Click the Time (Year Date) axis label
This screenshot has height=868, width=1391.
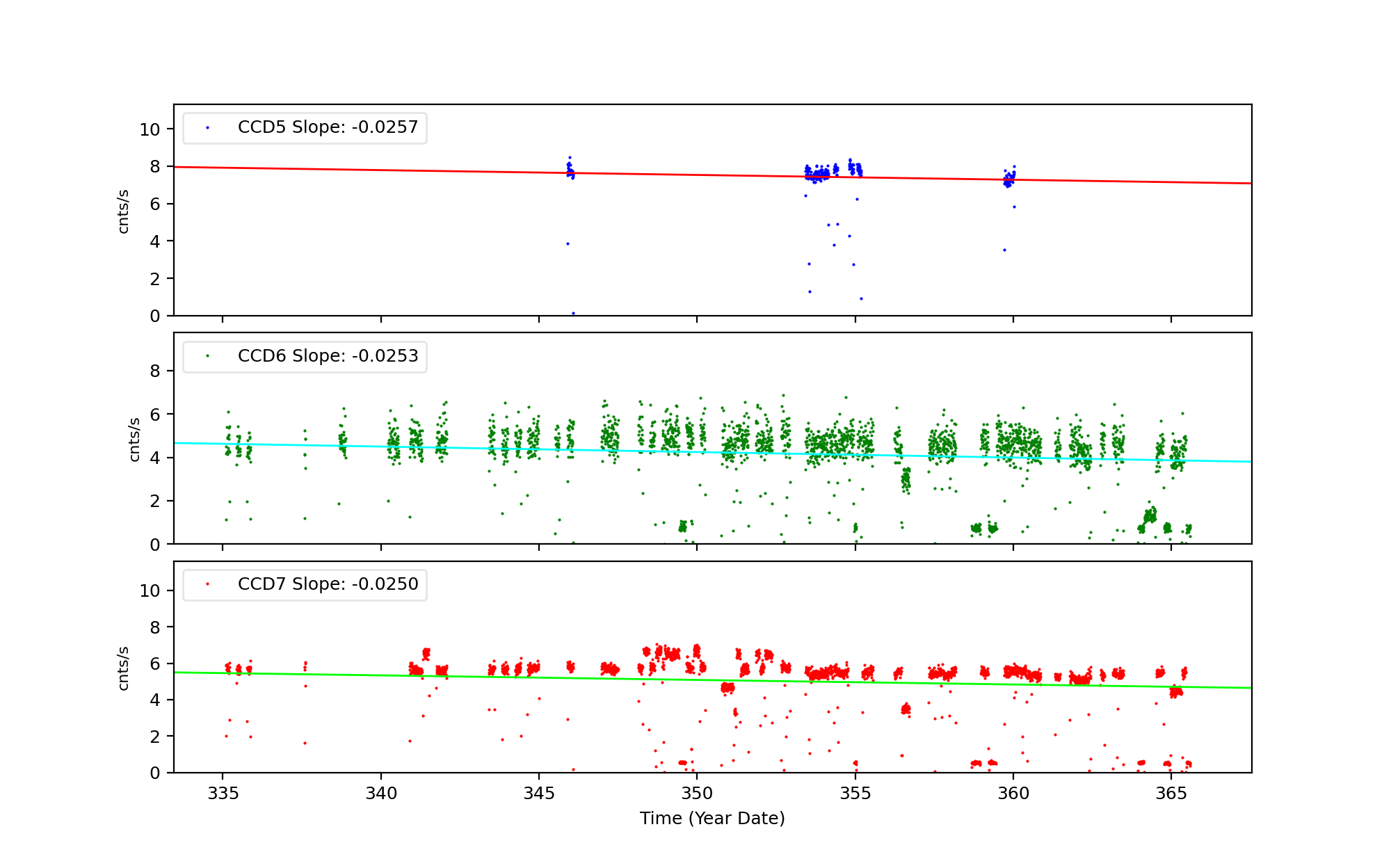pyautogui.click(x=712, y=819)
